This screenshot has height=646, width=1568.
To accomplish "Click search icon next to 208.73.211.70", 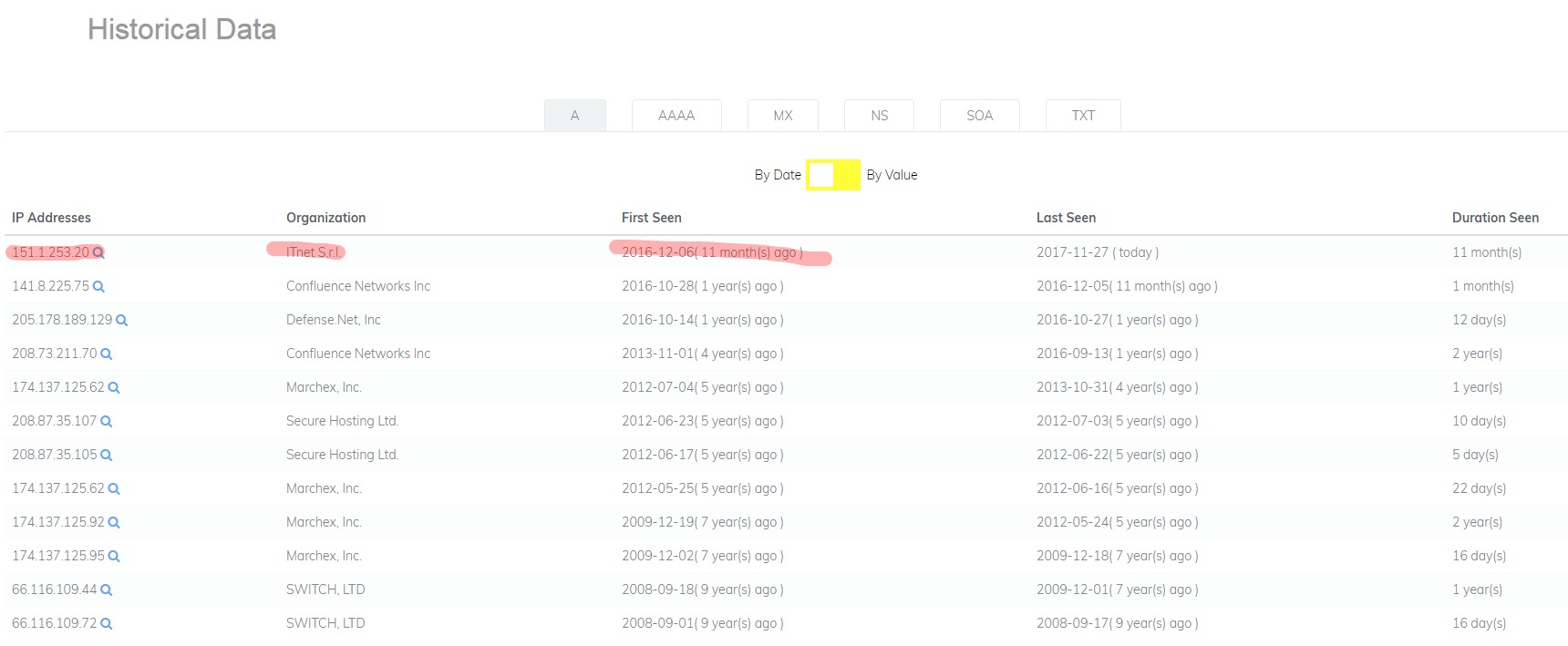I will pyautogui.click(x=106, y=354).
